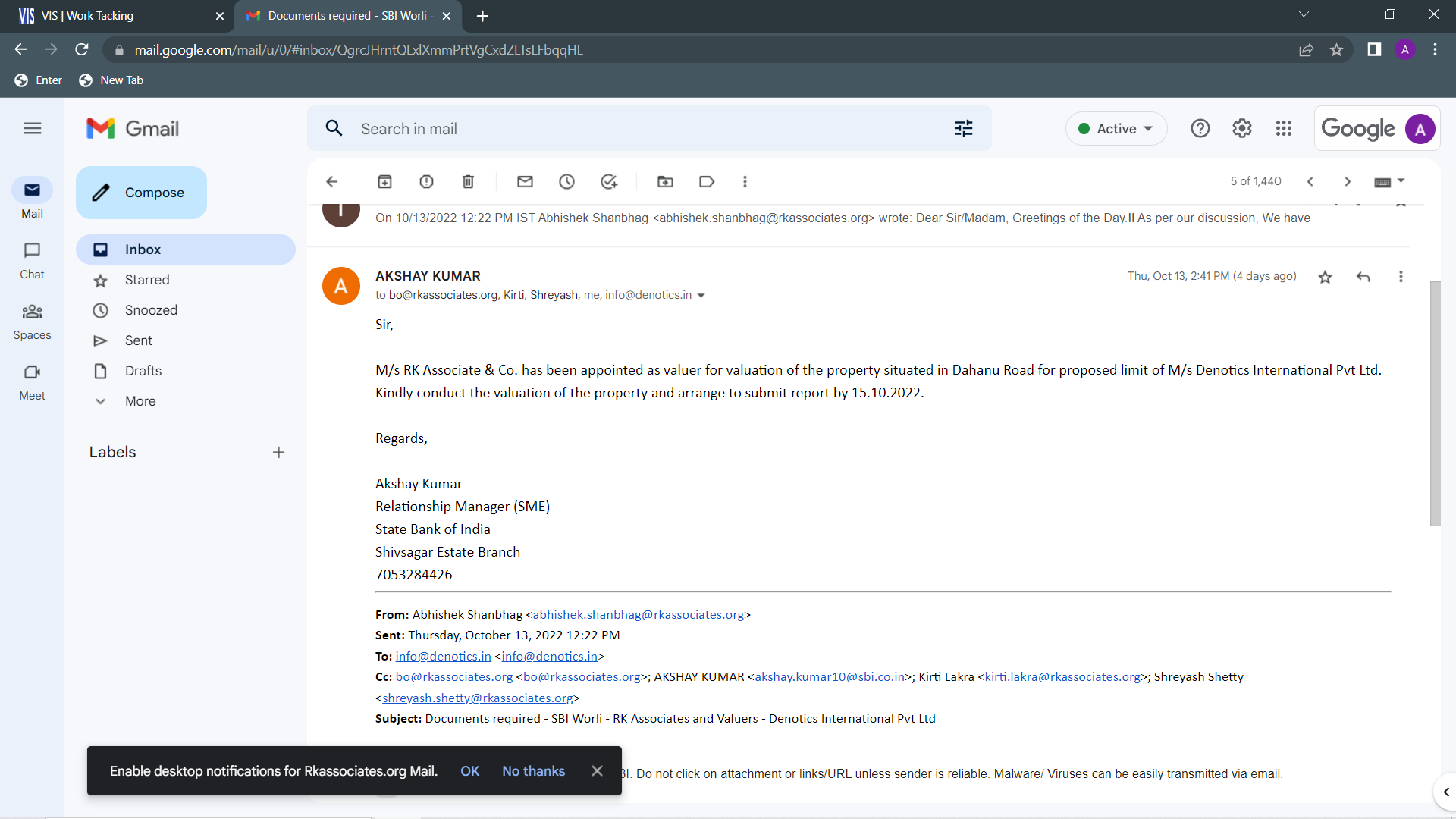This screenshot has width=1456, height=819.
Task: Open Gmail settings gear
Action: click(x=1241, y=129)
